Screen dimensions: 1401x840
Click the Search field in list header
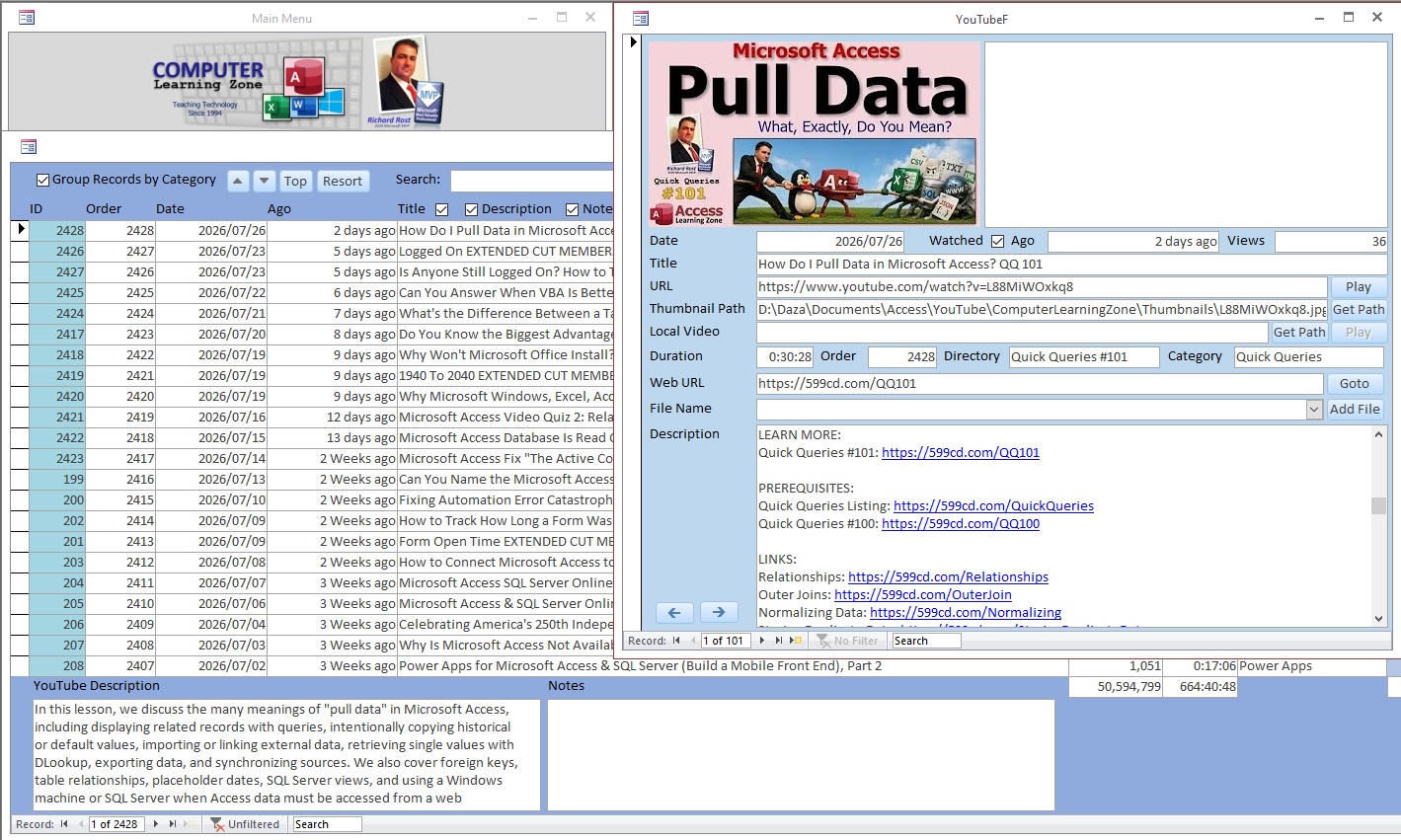click(x=531, y=181)
